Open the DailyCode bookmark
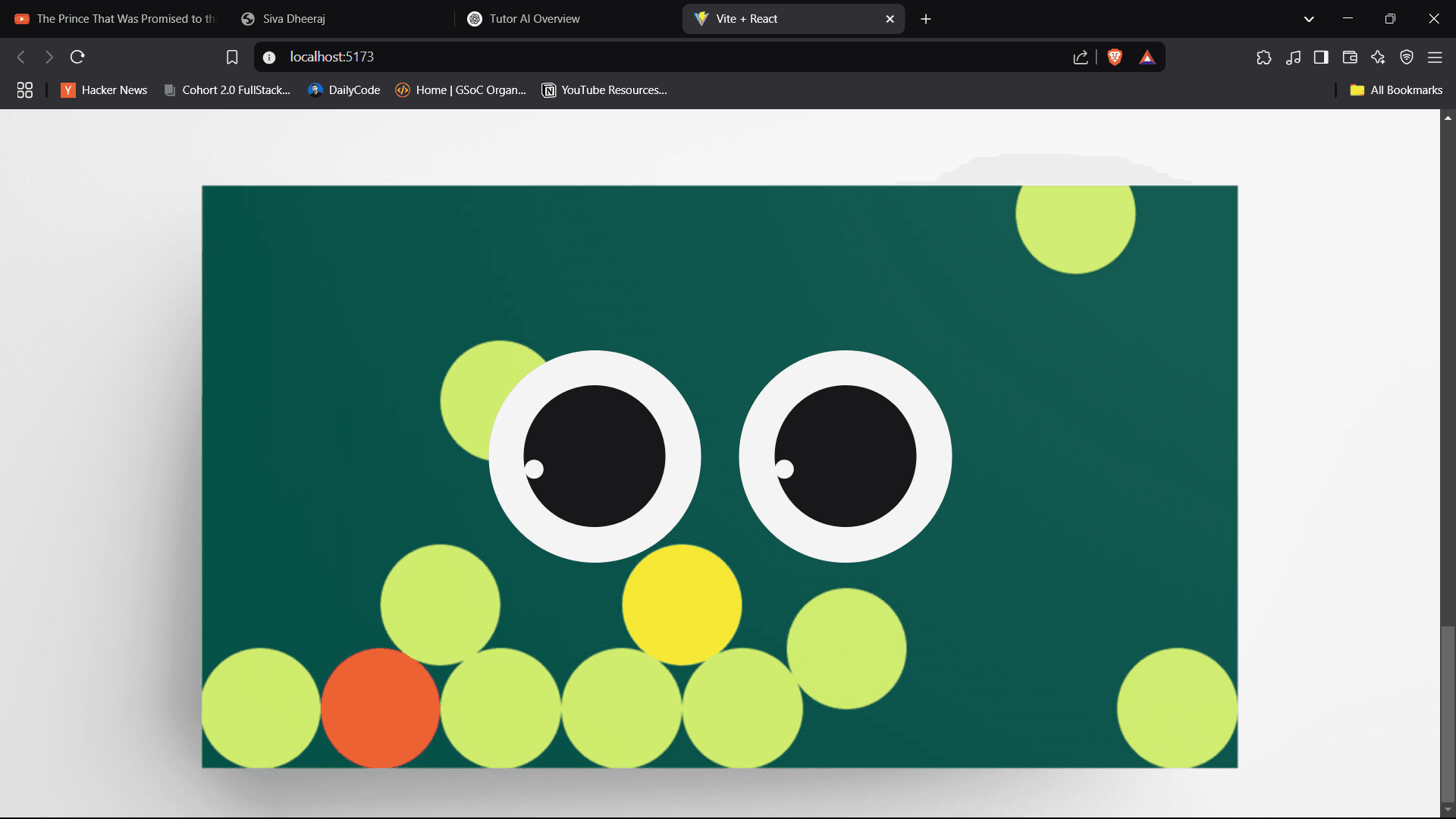 (344, 90)
